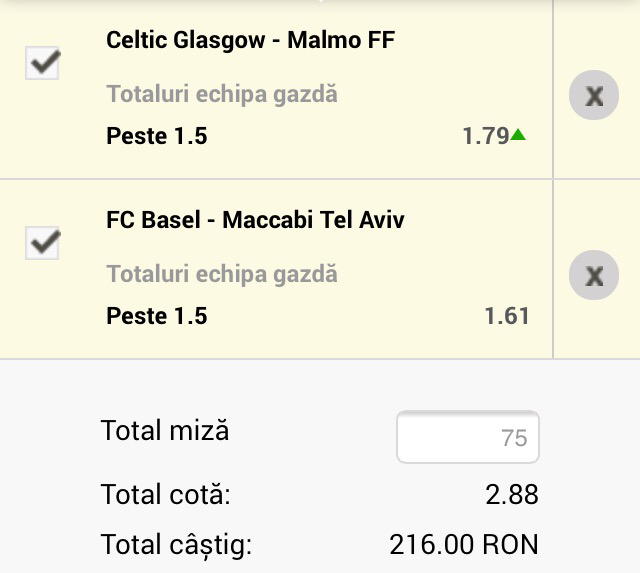The width and height of the screenshot is (640, 573).
Task: Click the 216.00 RON winnings amount
Action: 463,545
